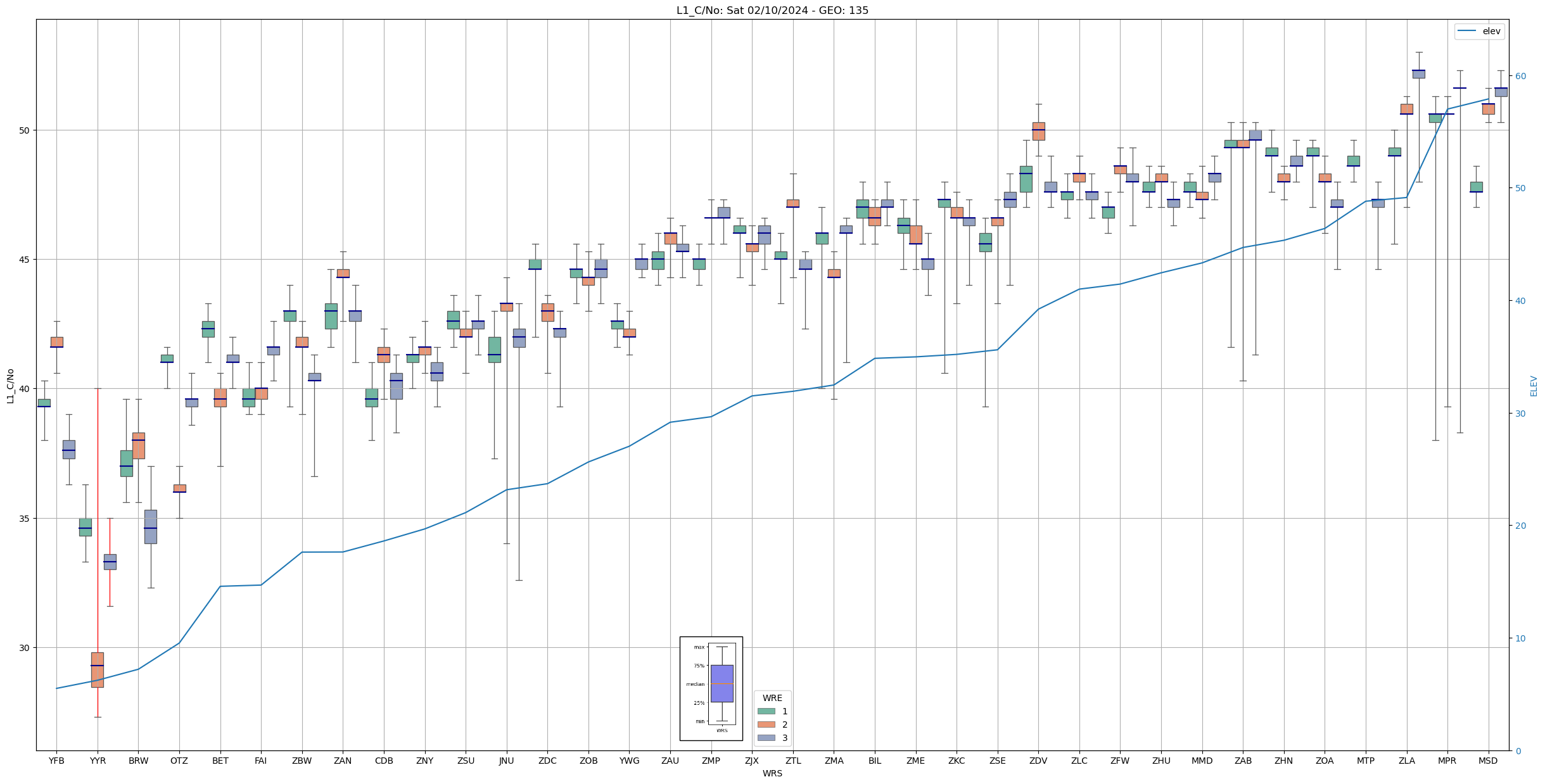The width and height of the screenshot is (1545, 784).
Task: Click the box plot key inset
Action: [x=711, y=688]
